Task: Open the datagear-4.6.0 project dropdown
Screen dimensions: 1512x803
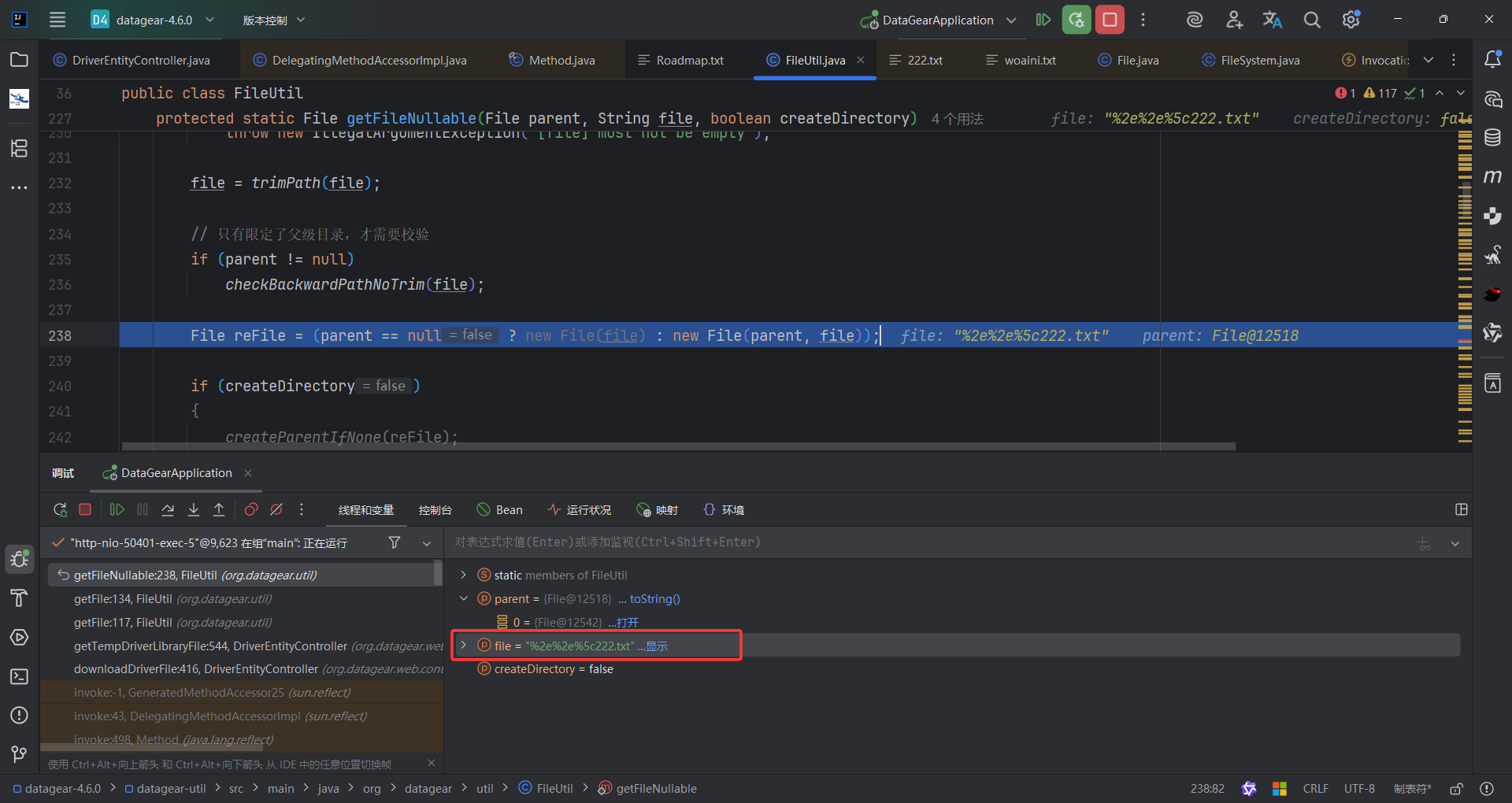Action: (x=153, y=20)
